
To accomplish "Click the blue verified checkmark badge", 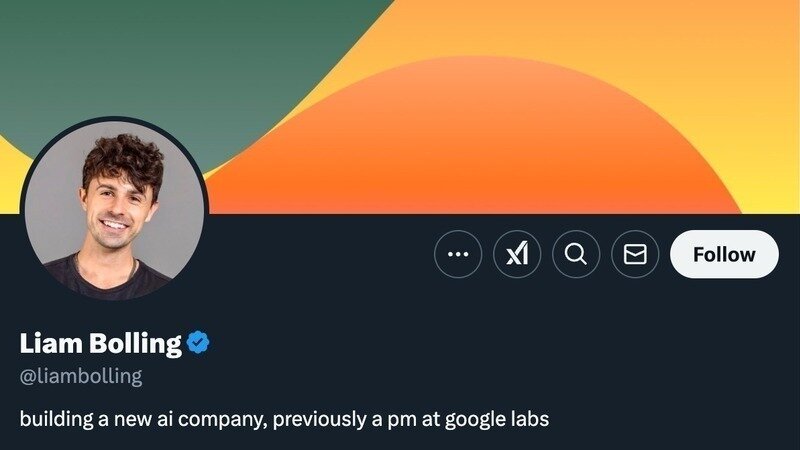I will click(x=198, y=344).
